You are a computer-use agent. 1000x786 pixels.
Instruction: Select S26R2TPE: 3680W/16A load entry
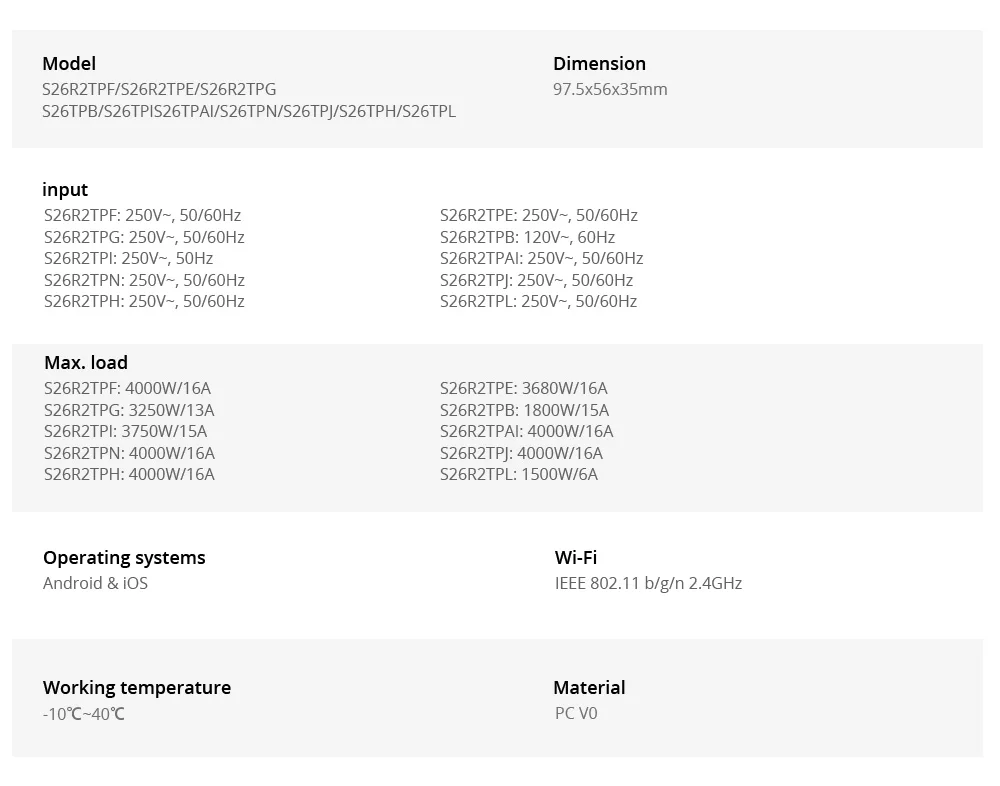click(523, 389)
